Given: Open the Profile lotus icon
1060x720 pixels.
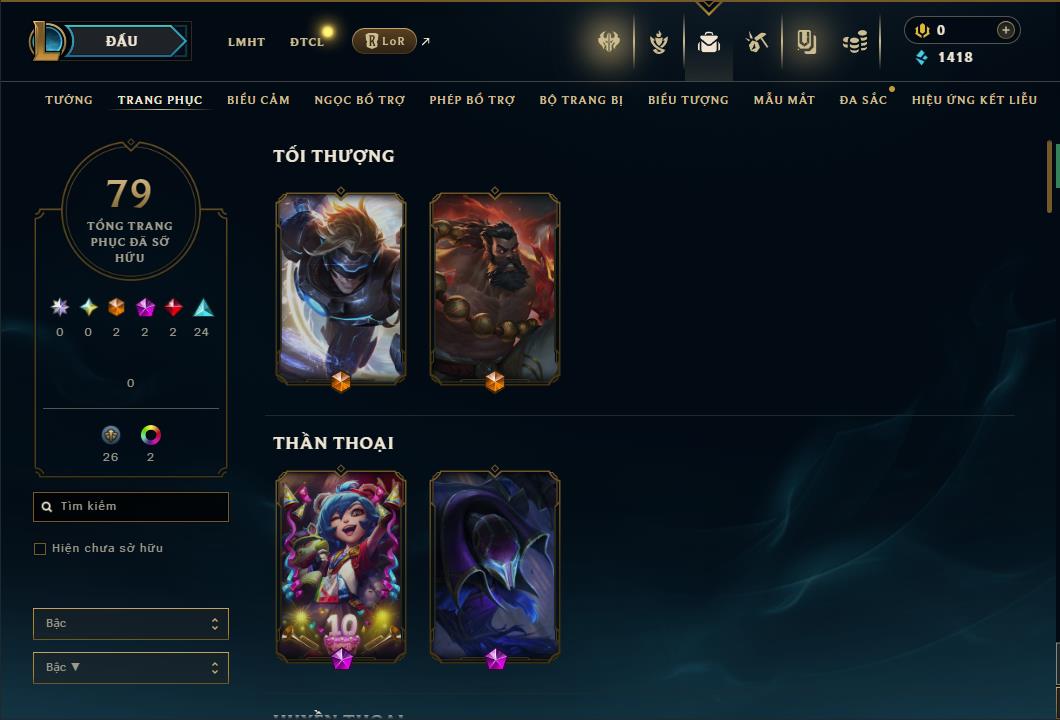Looking at the screenshot, I should 658,42.
